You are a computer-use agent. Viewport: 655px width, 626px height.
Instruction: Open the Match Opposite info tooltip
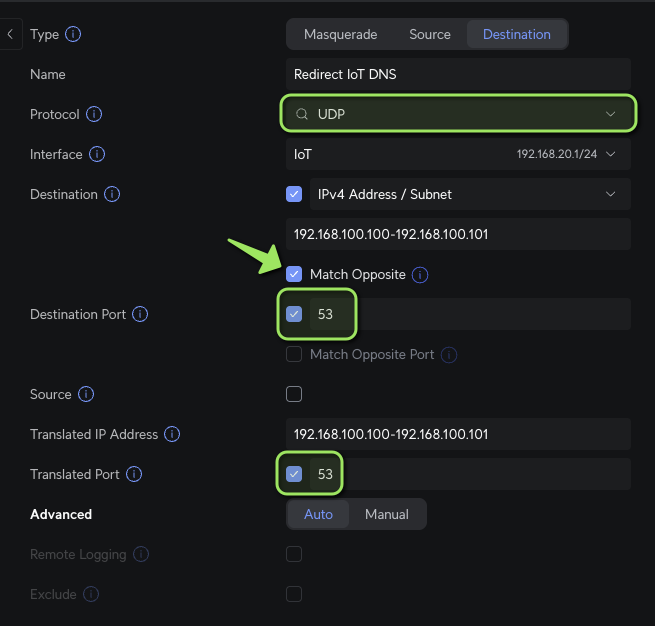click(x=420, y=275)
